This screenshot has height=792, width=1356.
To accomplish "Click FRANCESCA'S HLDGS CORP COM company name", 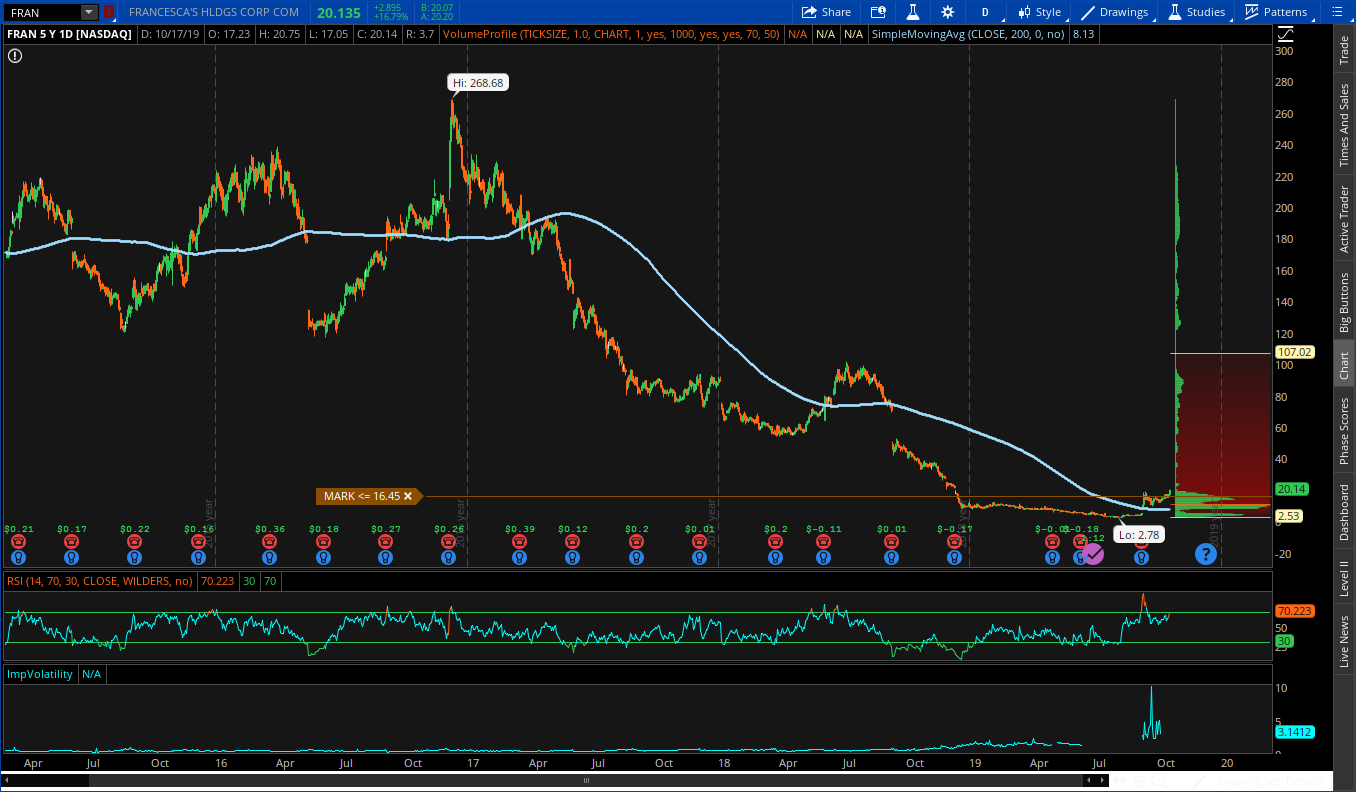I will click(214, 12).
